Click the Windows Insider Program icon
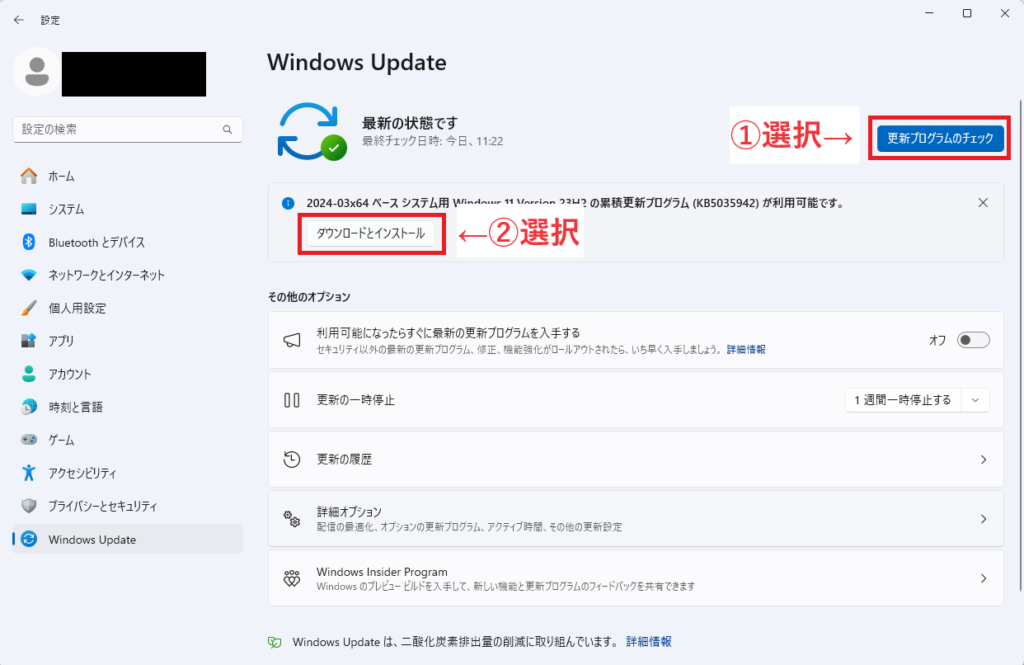The image size is (1024, 665). [292, 578]
